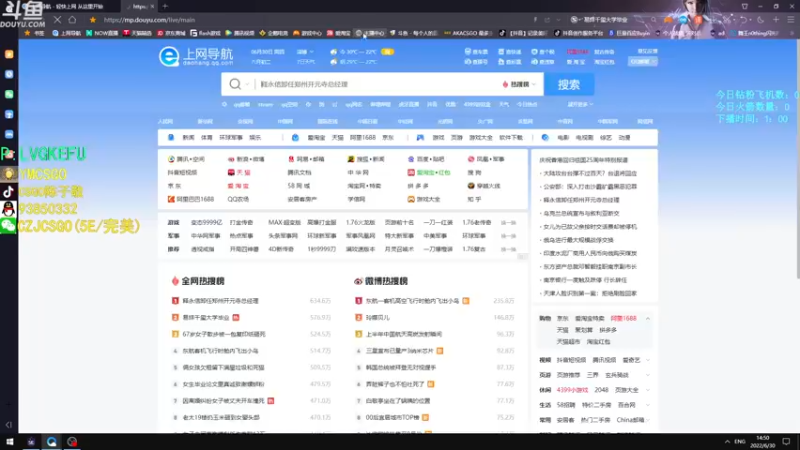Image resolution: width=800 pixels, height=450 pixels.
Task: Click the Weibo eye icon beside 微博热搜榜
Action: pos(358,281)
